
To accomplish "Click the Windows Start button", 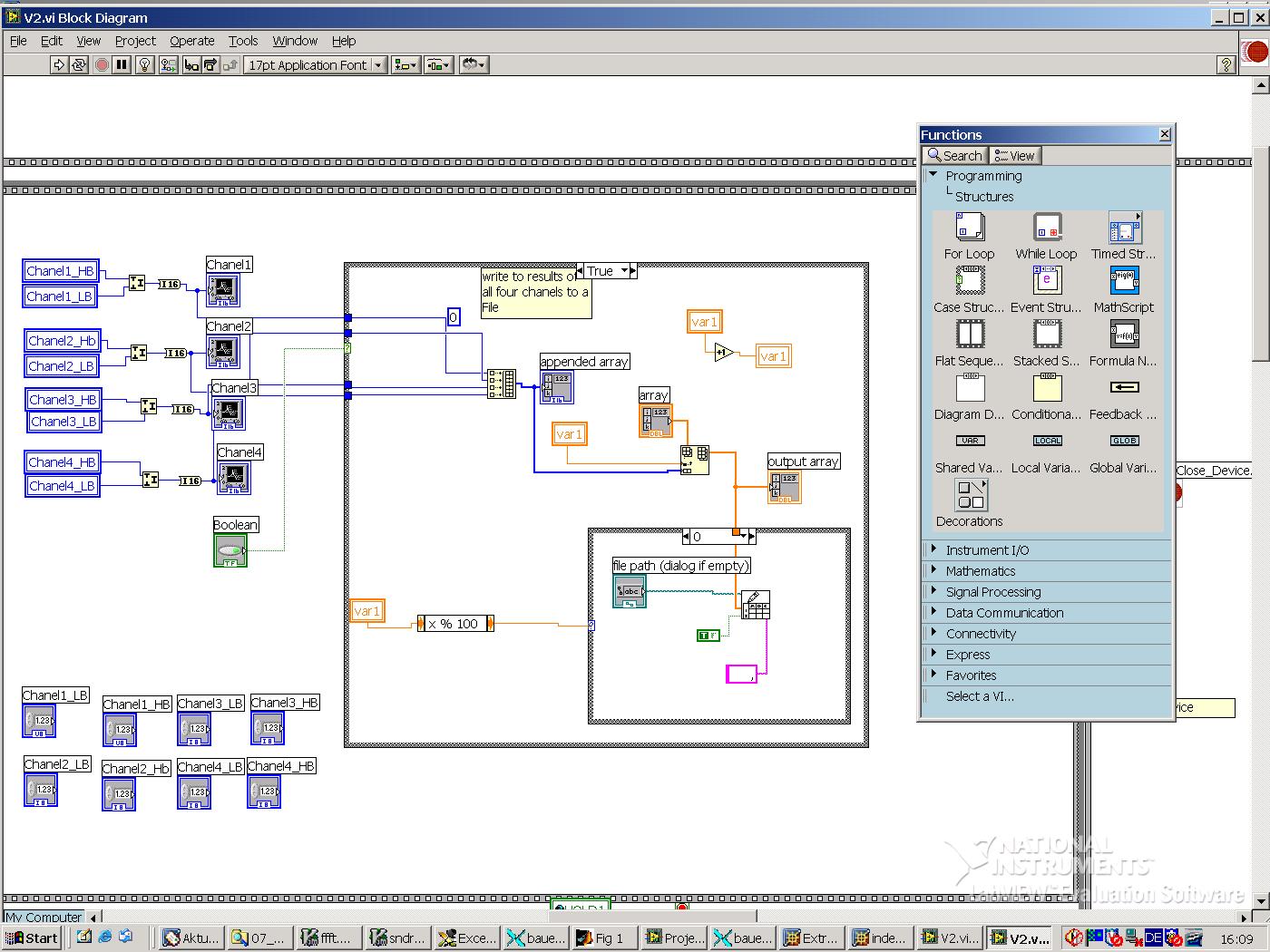I will click(x=32, y=938).
